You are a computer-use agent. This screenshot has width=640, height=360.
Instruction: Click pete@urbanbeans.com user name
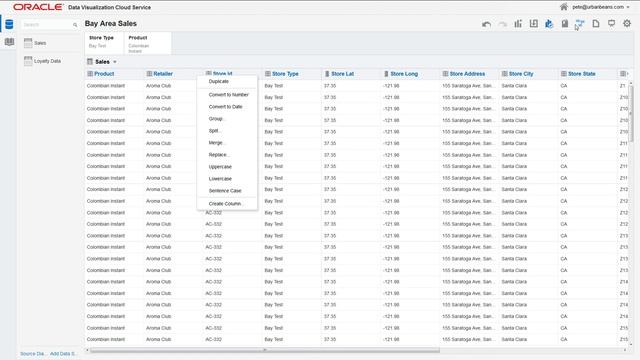(598, 7)
